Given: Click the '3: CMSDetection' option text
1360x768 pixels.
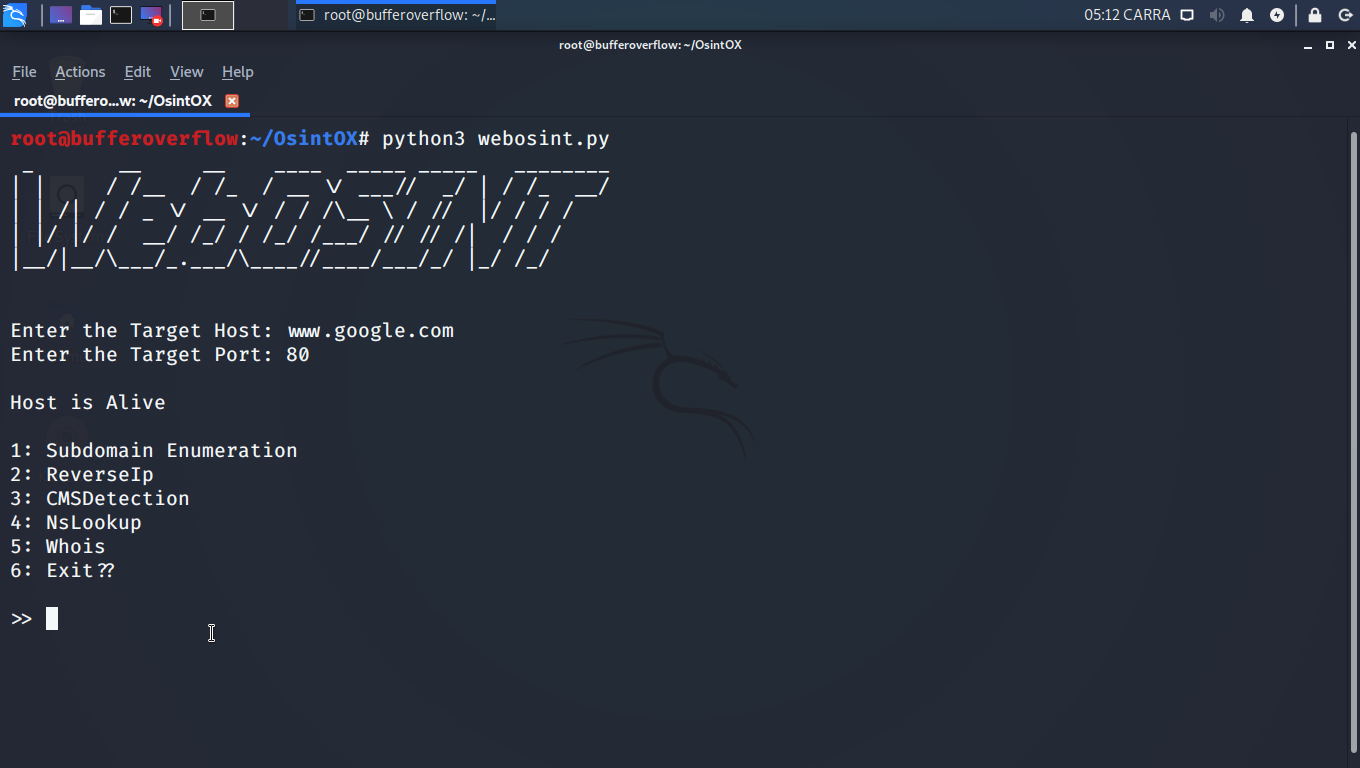Looking at the screenshot, I should pyautogui.click(x=100, y=499).
